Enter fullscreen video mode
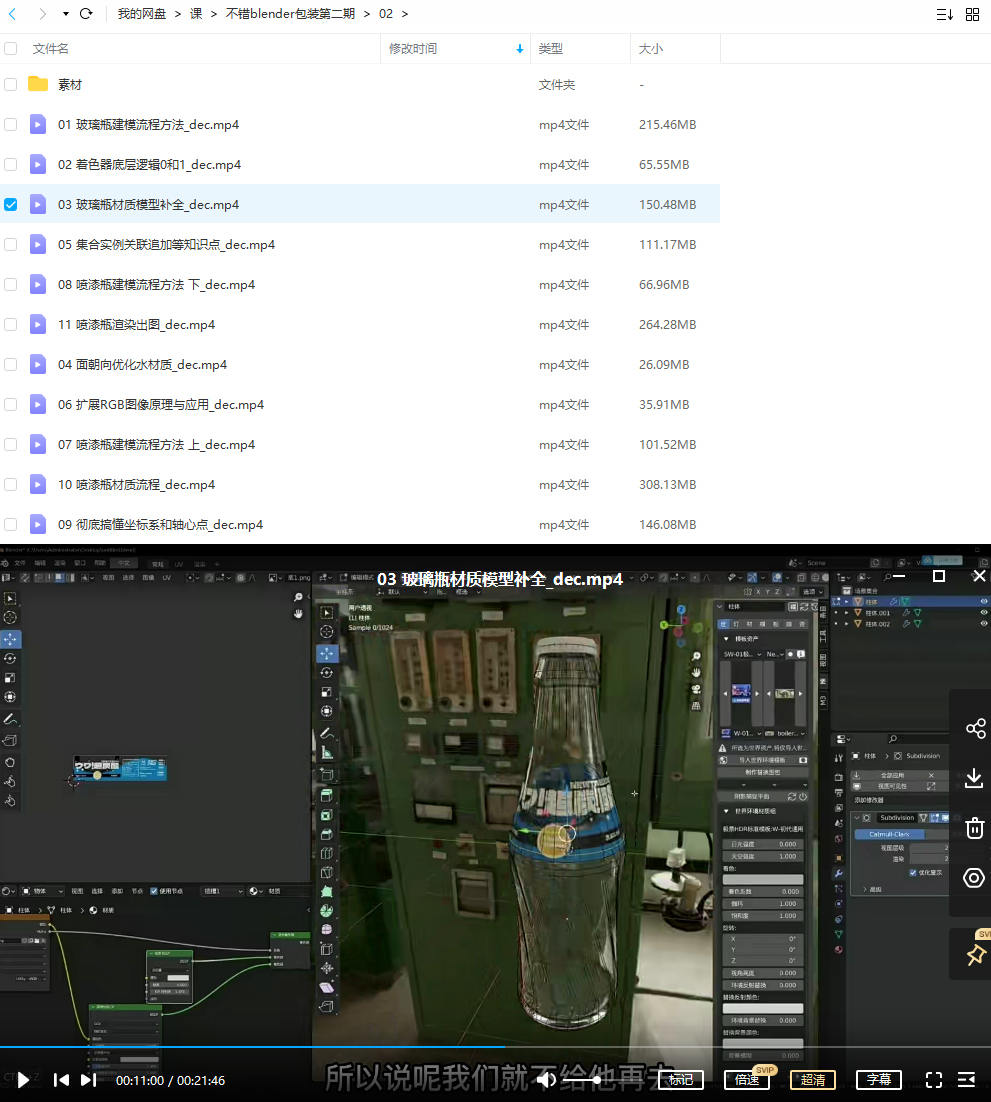Screen dimensions: 991x1102 click(933, 1080)
